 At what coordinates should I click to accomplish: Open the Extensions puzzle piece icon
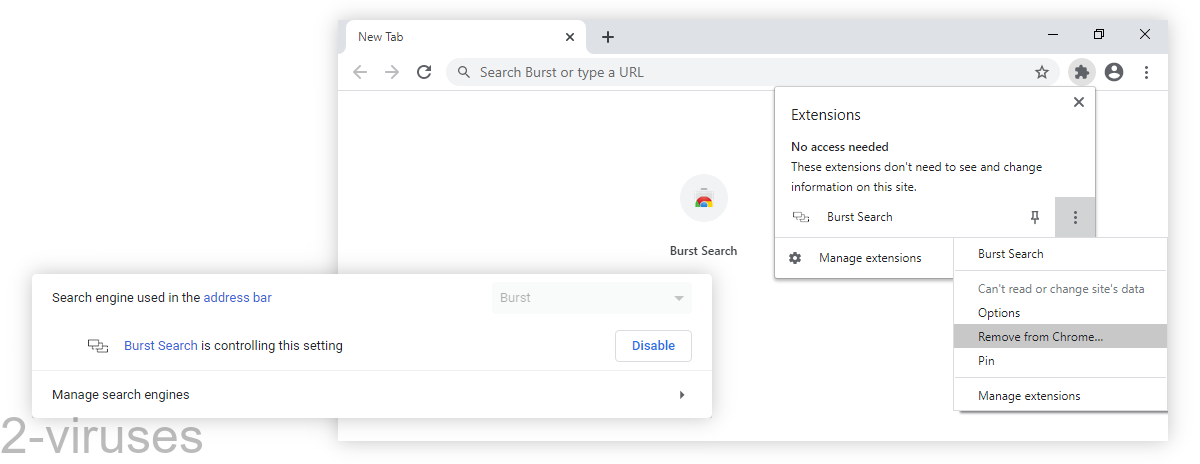tap(1081, 72)
